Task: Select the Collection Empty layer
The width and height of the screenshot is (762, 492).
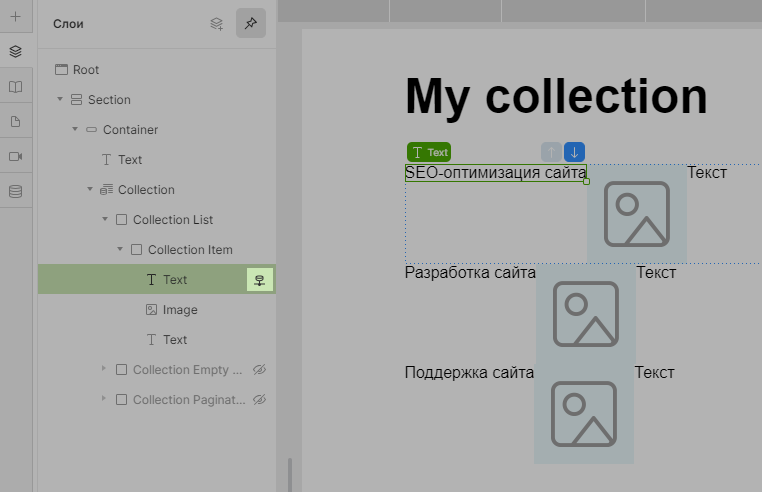Action: coord(156,369)
